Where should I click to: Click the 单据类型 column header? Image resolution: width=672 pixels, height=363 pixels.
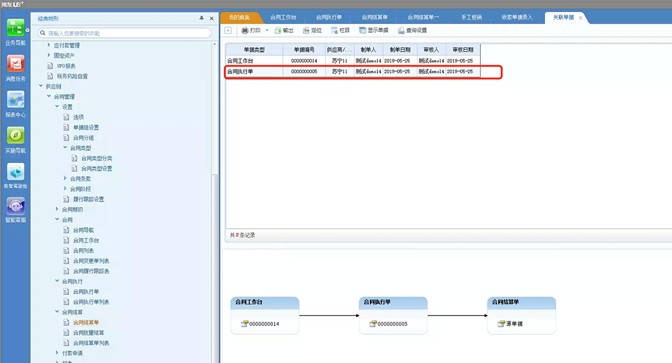(254, 50)
